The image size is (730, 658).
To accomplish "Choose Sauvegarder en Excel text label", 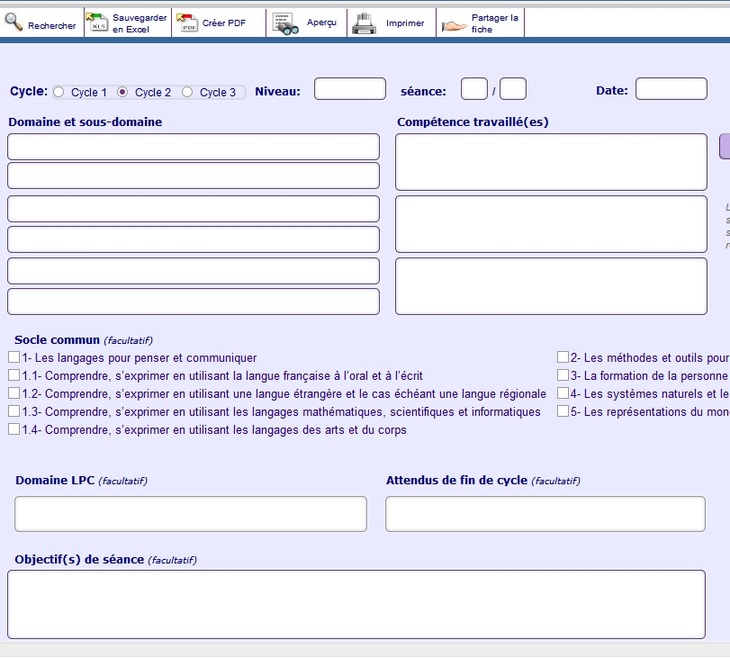I will point(139,23).
